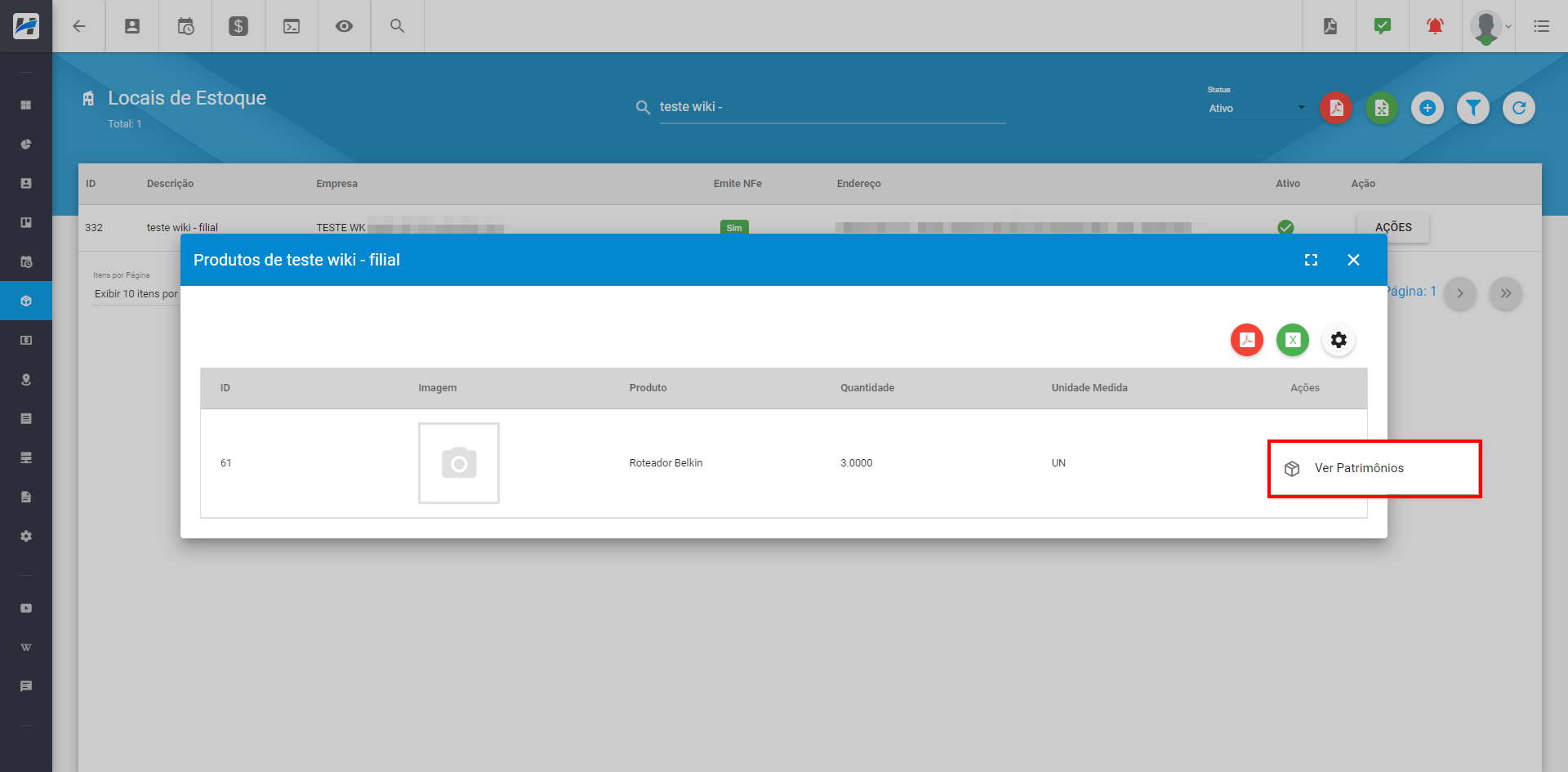The height and width of the screenshot is (772, 1568).
Task: Click the Produto column header in dialog
Action: 648,388
